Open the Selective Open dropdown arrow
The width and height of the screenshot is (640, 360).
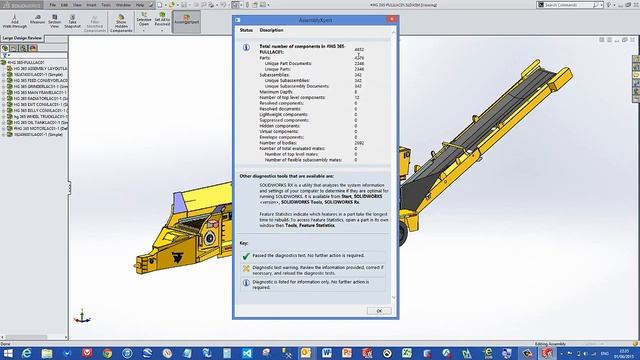144,30
